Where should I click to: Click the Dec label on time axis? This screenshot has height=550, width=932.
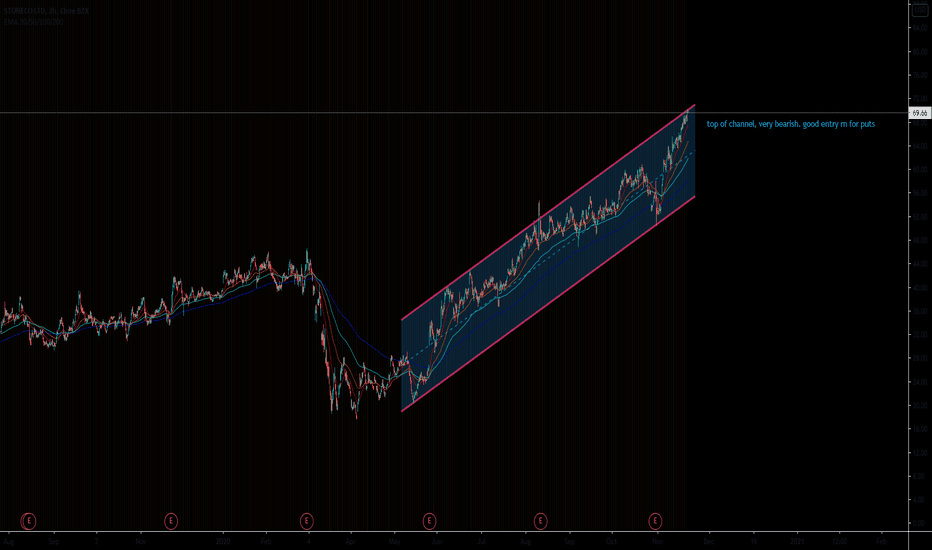point(709,542)
